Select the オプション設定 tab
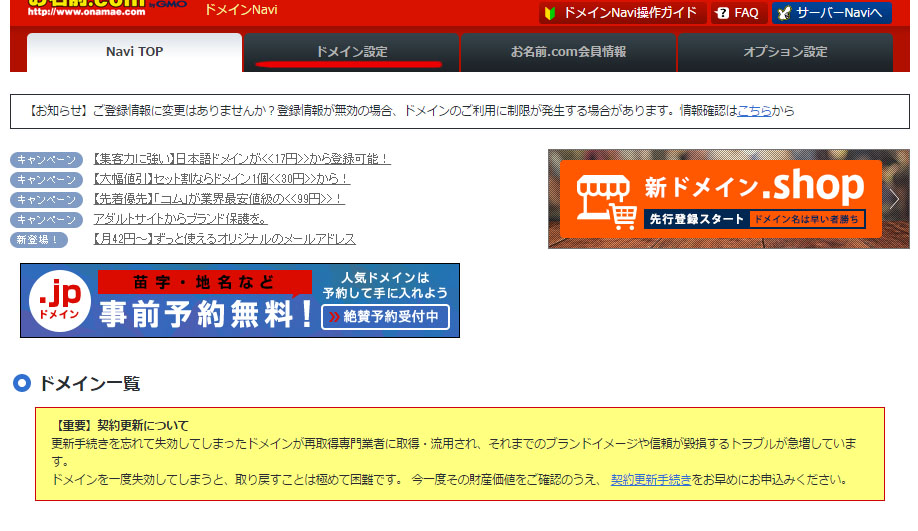Image resolution: width=918 pixels, height=531 pixels. (x=785, y=52)
